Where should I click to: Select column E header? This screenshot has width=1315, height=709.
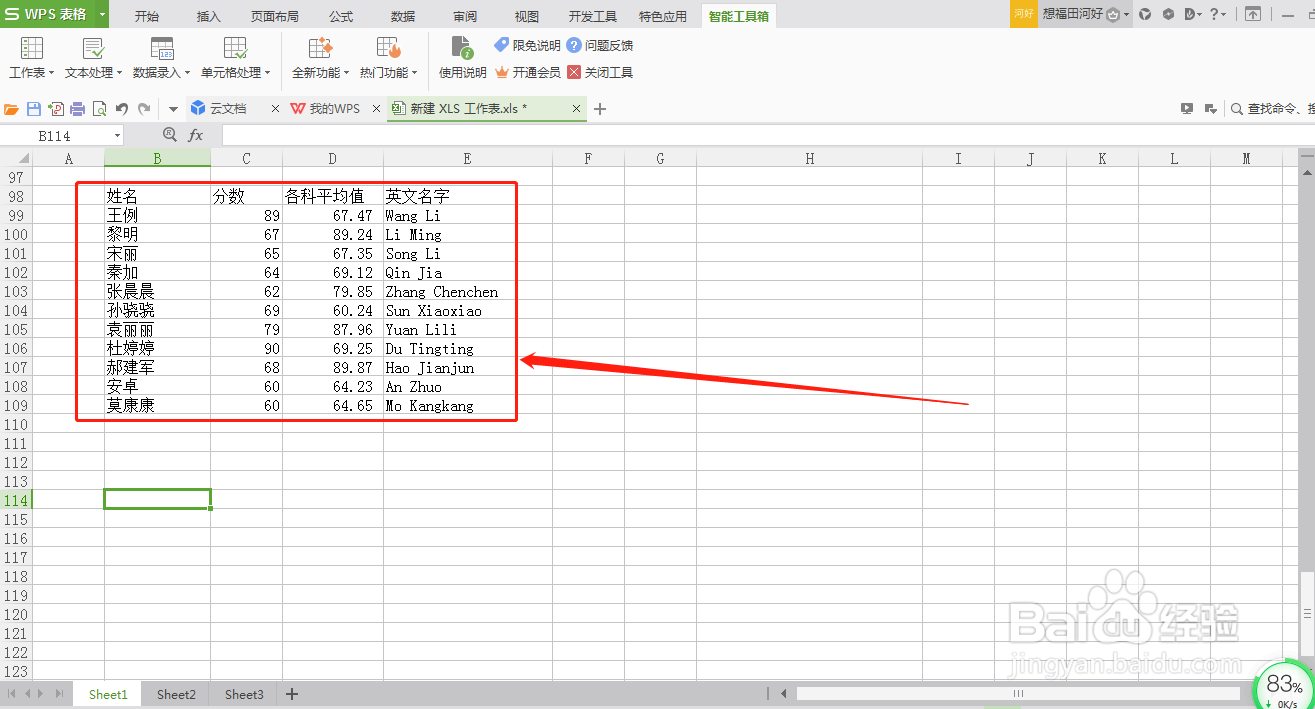(468, 158)
